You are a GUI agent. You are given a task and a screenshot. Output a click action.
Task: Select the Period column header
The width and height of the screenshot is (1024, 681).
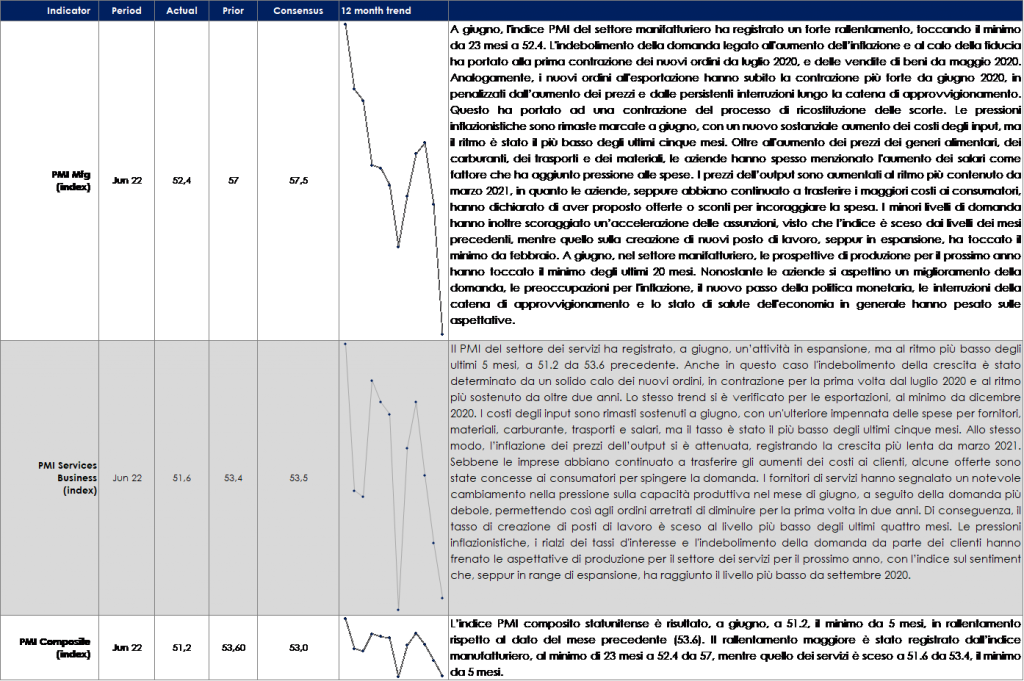tap(128, 11)
